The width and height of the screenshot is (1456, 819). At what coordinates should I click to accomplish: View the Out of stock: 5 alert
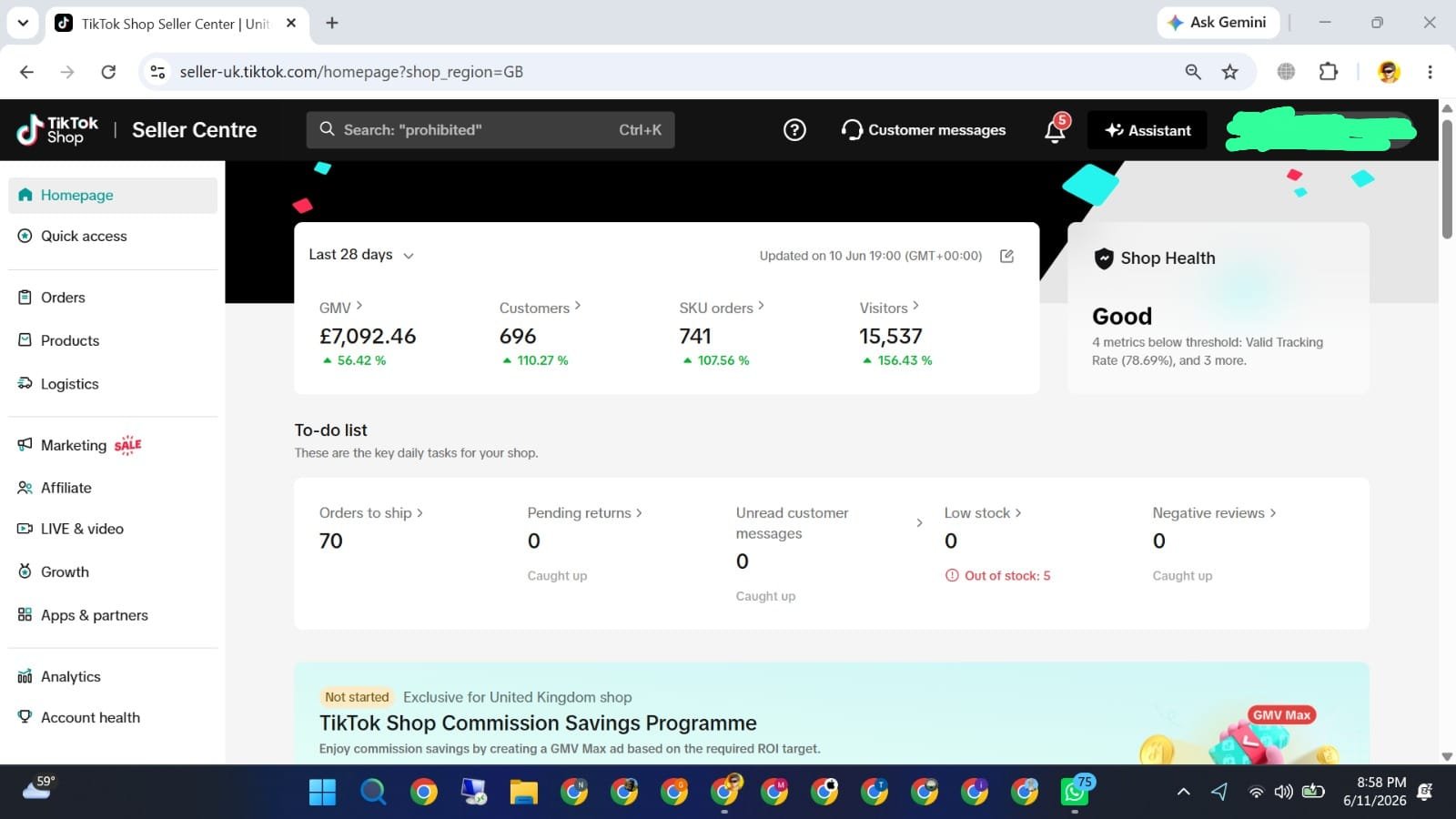coord(997,576)
